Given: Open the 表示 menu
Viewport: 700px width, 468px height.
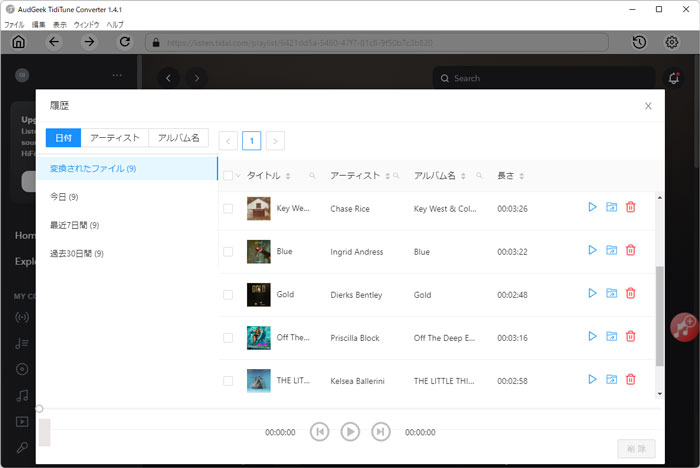Looking at the screenshot, I should pyautogui.click(x=60, y=25).
